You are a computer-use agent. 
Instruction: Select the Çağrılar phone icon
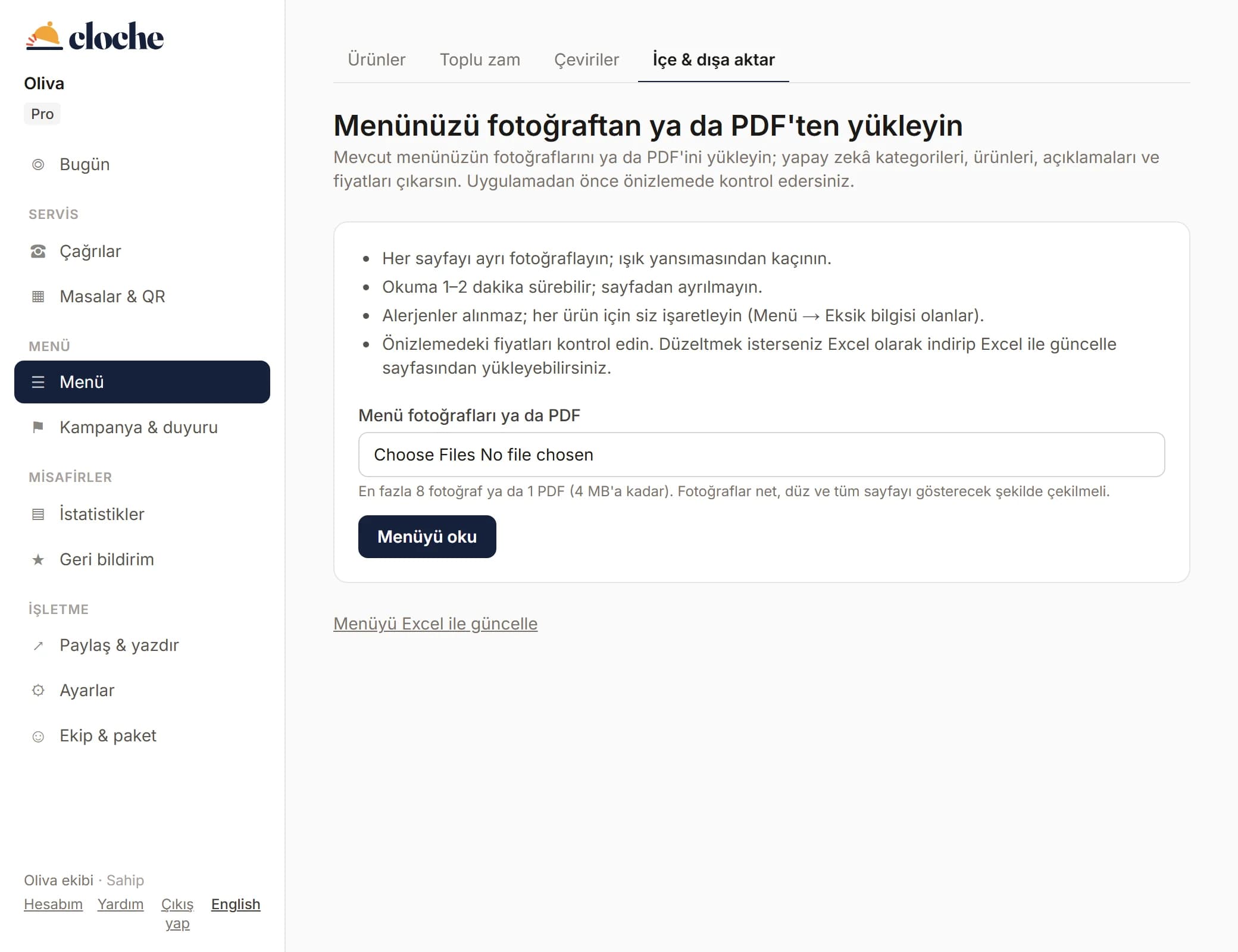(x=38, y=252)
